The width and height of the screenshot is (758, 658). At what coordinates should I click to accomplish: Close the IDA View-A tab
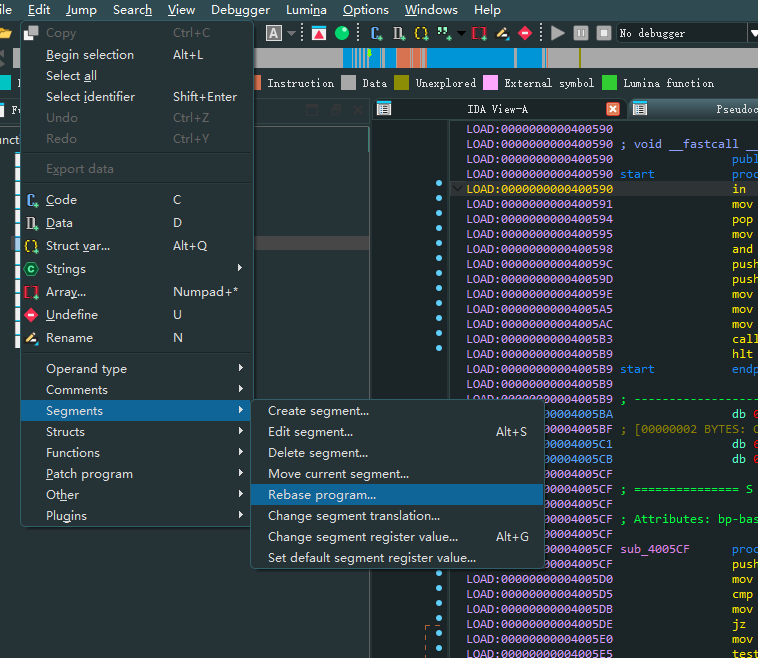[x=613, y=109]
